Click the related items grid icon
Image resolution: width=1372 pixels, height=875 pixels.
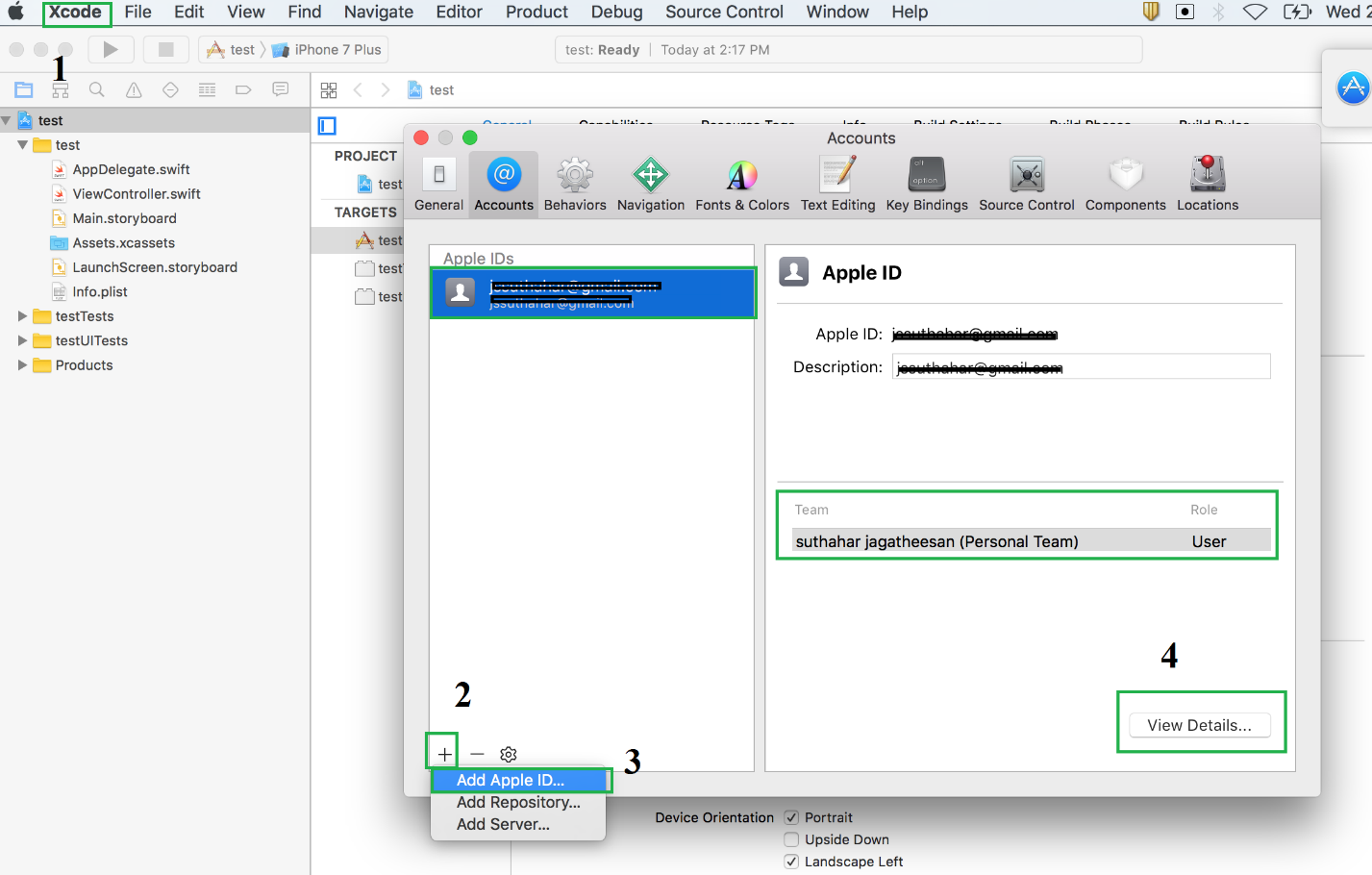click(x=329, y=90)
